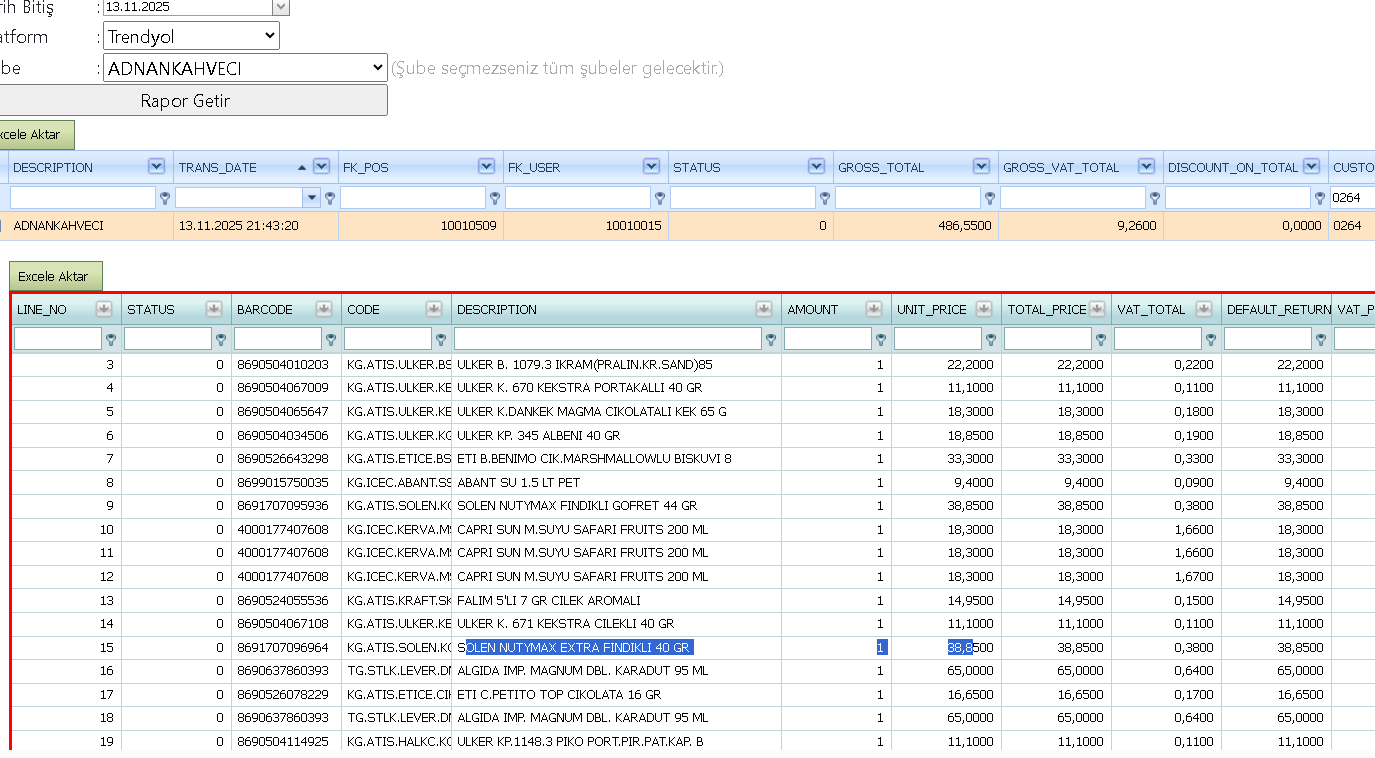Screen dimensions: 1375x758
Task: Open the TRANS_DATE filter condition icon
Action: [x=330, y=198]
